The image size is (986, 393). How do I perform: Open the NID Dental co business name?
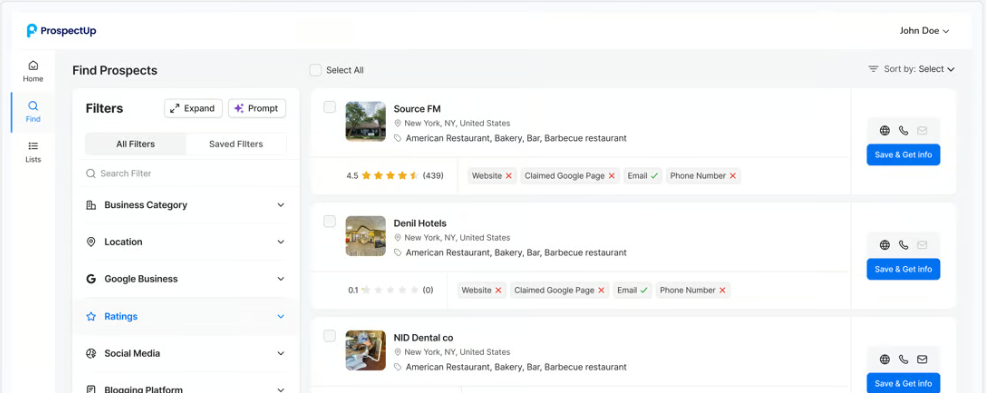pyautogui.click(x=423, y=338)
